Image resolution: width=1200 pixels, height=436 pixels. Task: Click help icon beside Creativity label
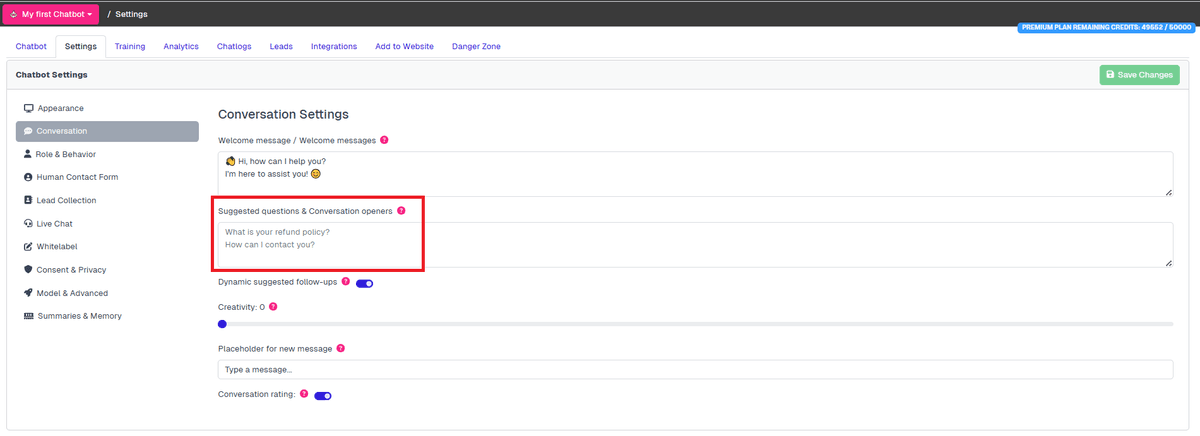coord(273,307)
